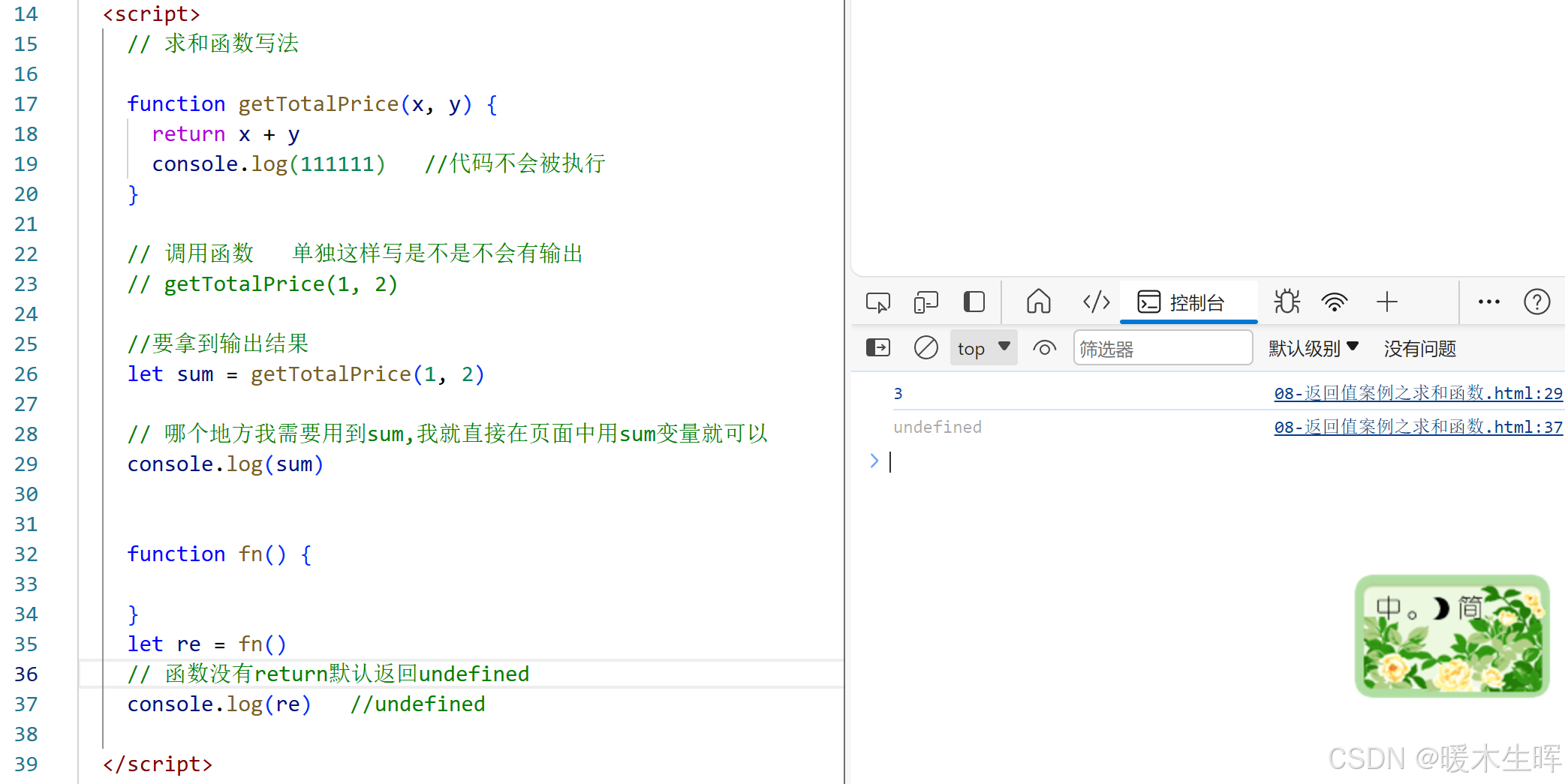Switch to the 控制台 console tab

[1188, 302]
